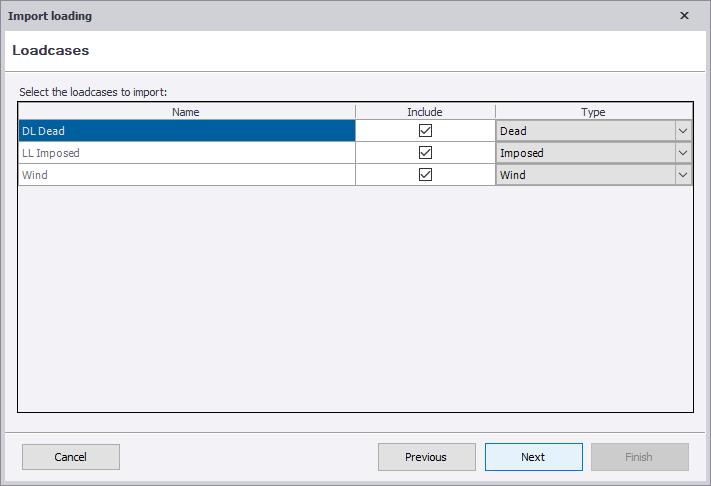Image resolution: width=711 pixels, height=486 pixels.
Task: Go back with the Previous button
Action: 426,457
